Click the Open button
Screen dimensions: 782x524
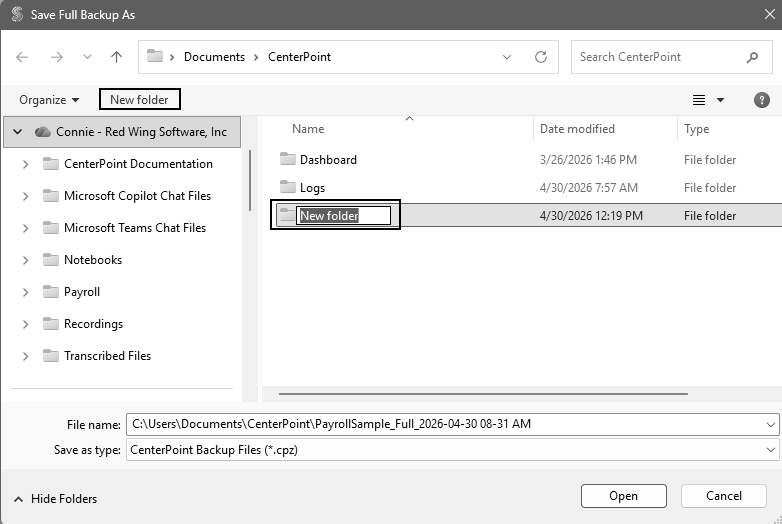click(623, 496)
